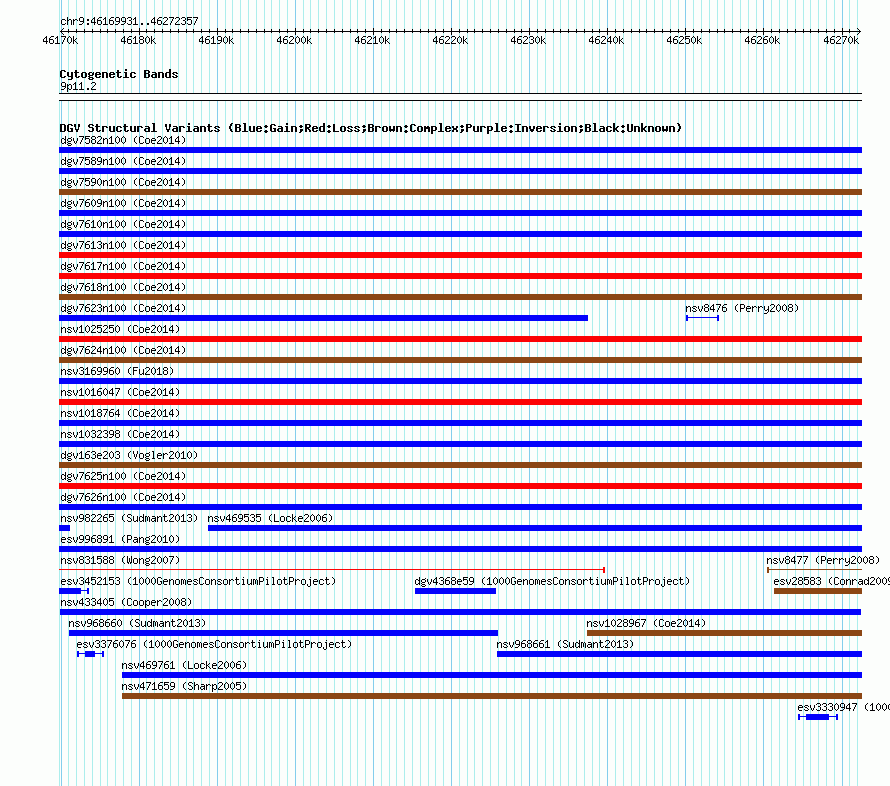Screen dimensions: 890x786
Task: Click the brown nsv1028967 variant bar
Action: point(724,633)
